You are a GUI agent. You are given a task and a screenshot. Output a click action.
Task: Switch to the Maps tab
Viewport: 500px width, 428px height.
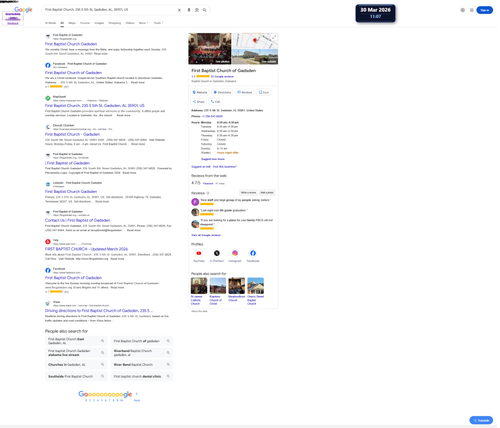(72, 23)
